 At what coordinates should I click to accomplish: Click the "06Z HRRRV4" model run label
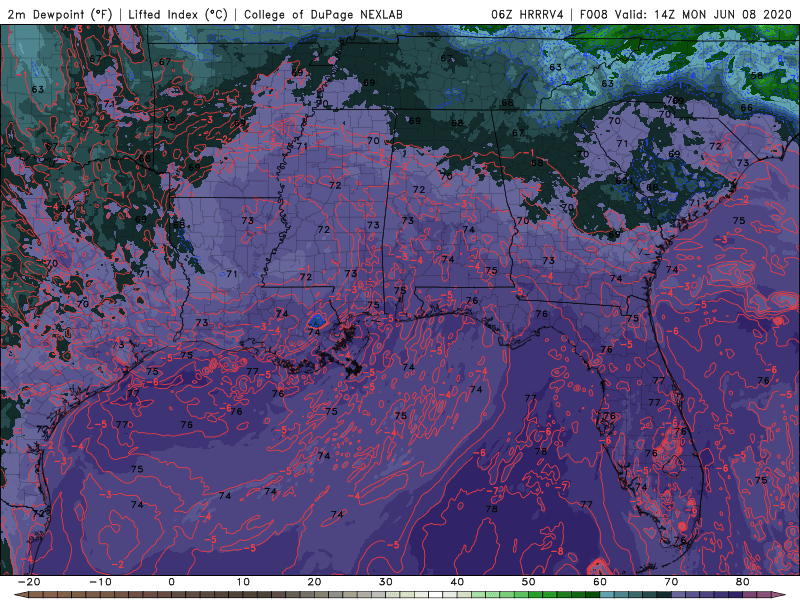(527, 14)
